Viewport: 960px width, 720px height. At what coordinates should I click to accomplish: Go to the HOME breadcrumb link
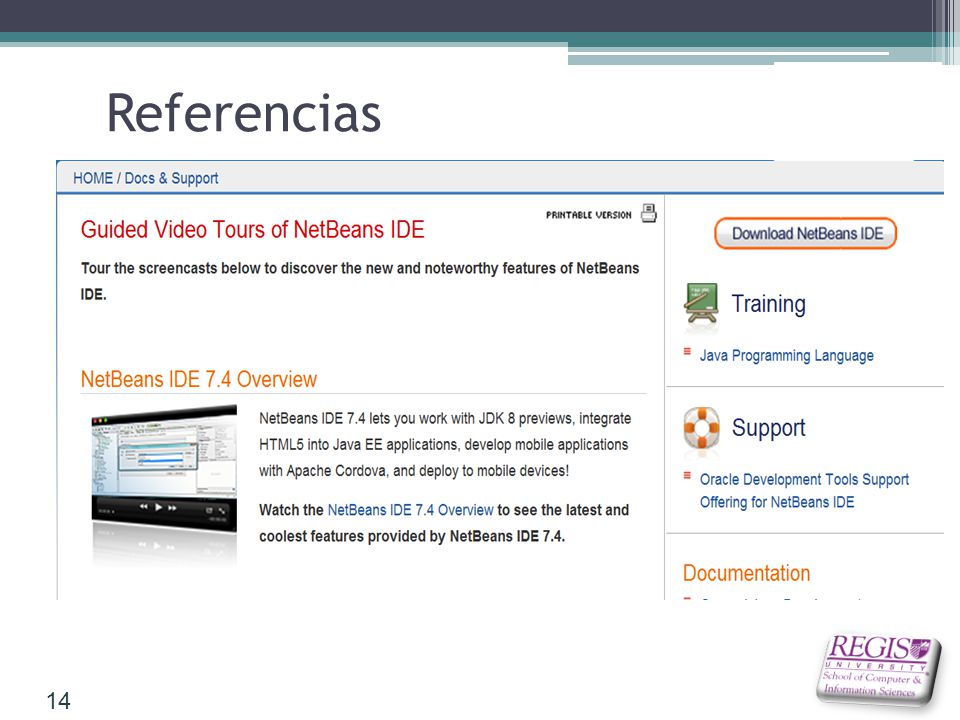coord(93,178)
